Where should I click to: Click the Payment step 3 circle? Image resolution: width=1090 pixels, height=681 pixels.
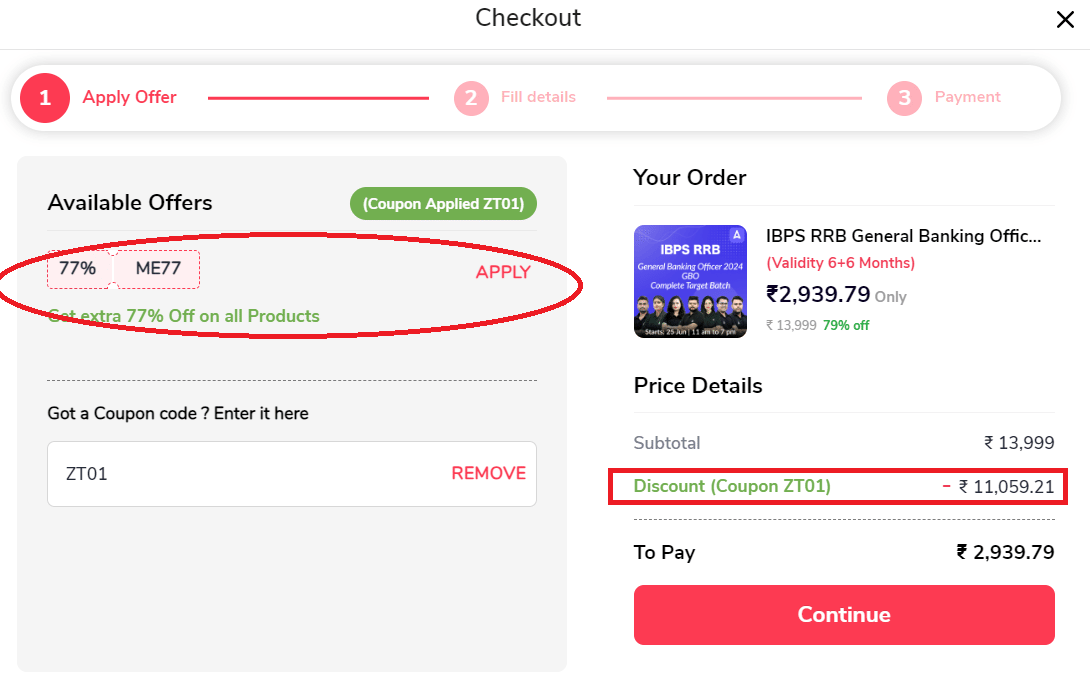903,97
